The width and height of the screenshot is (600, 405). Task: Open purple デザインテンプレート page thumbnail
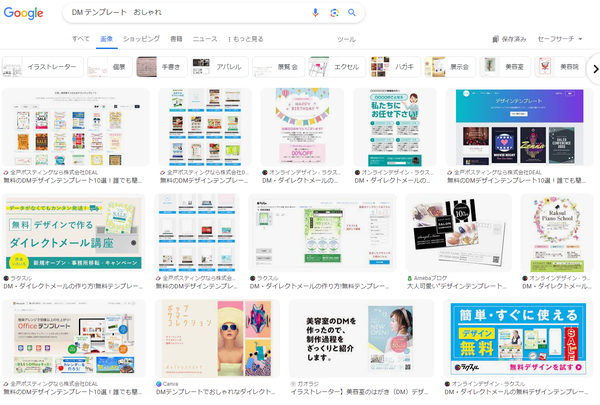tap(519, 127)
